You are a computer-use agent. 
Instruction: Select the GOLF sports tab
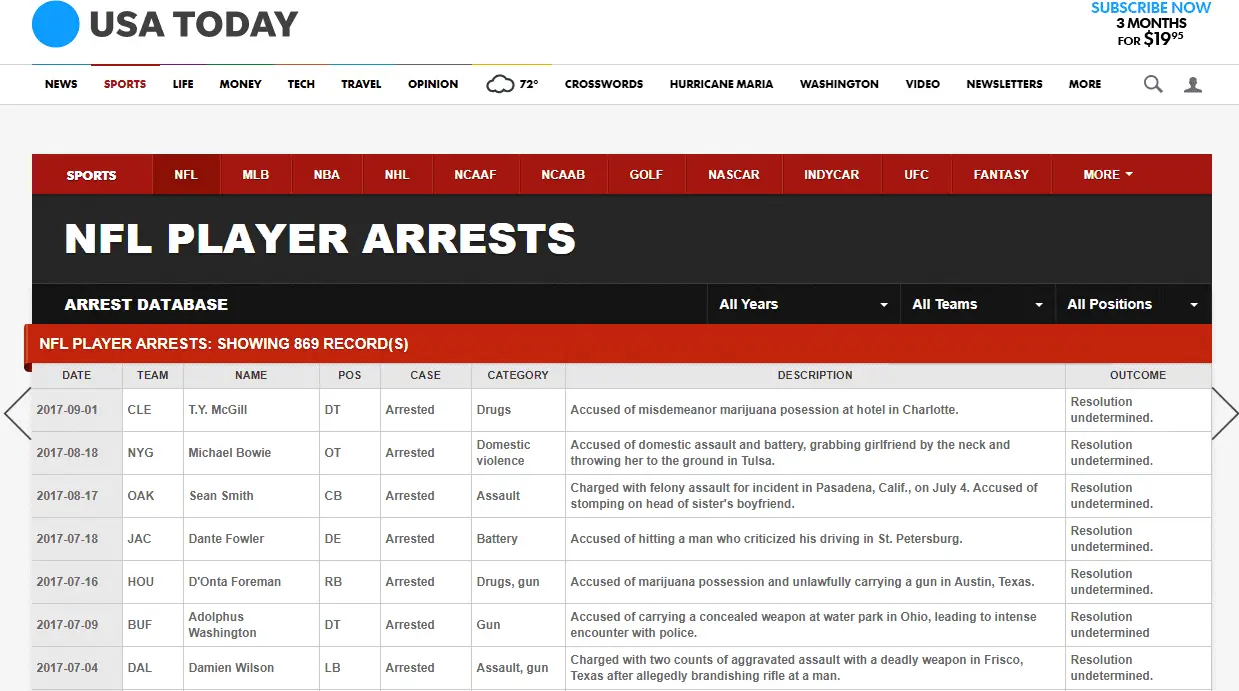pos(646,174)
